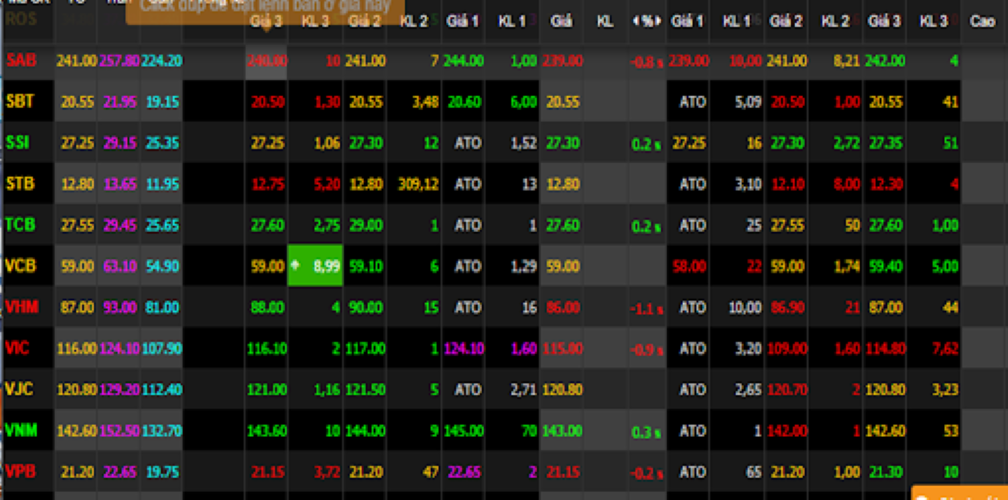Click the Cao column header

point(982,21)
